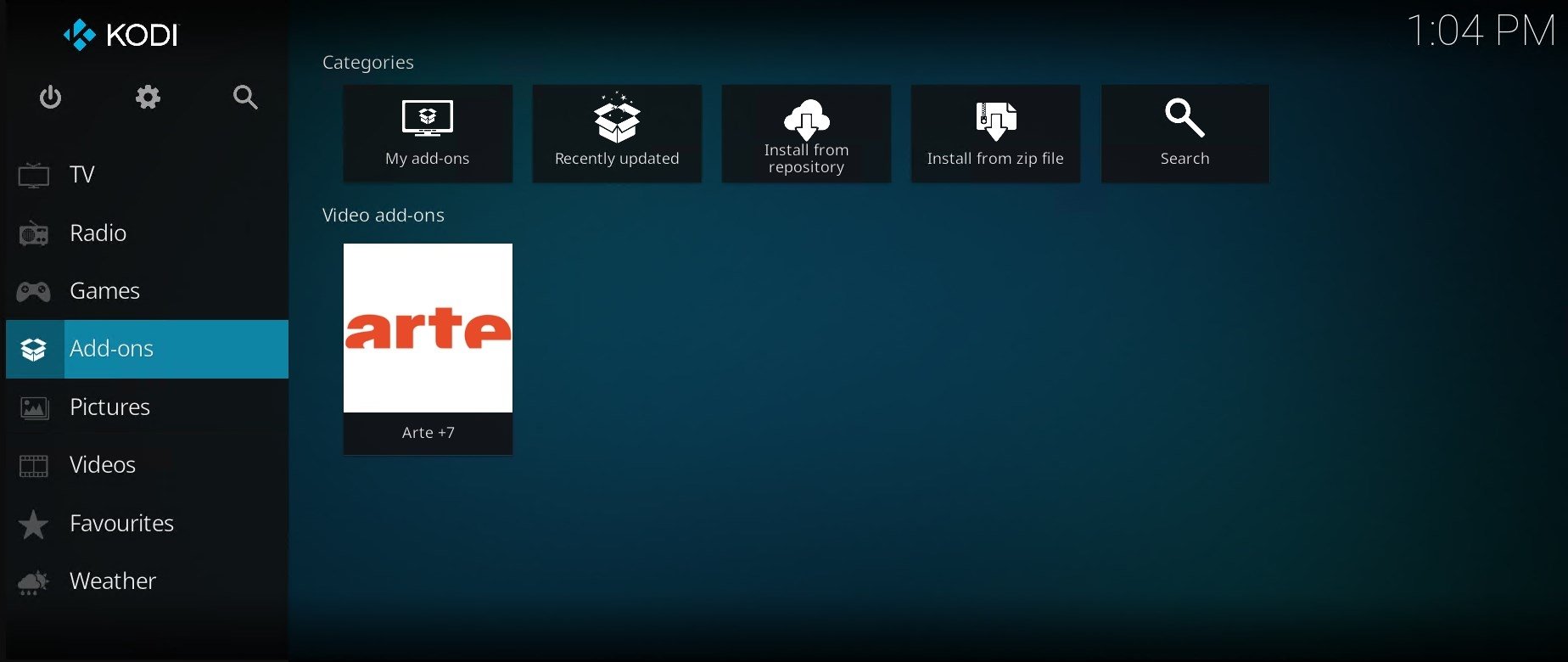Screen dimensions: 1568x662
Task: Select Add-ons in the sidebar
Action: (147, 349)
